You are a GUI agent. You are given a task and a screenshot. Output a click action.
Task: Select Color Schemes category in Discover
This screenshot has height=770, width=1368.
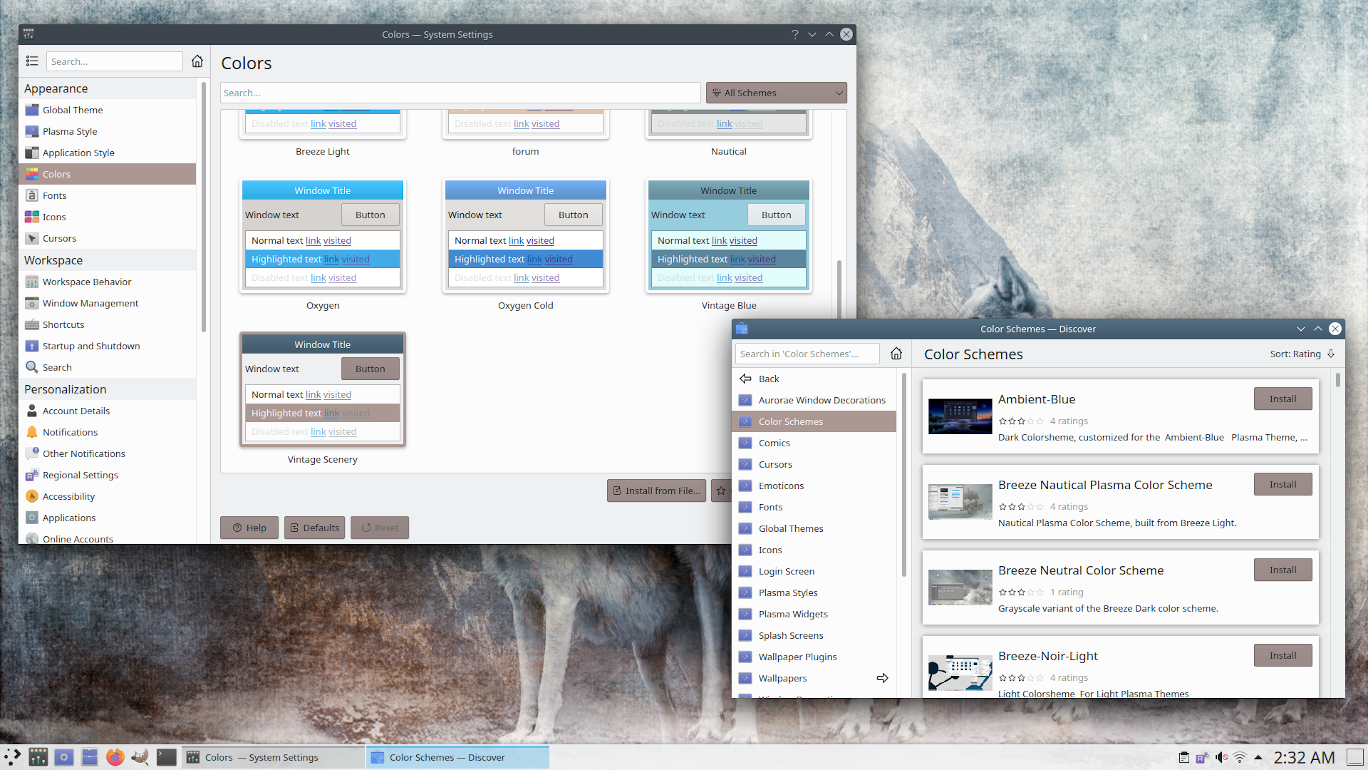click(814, 421)
